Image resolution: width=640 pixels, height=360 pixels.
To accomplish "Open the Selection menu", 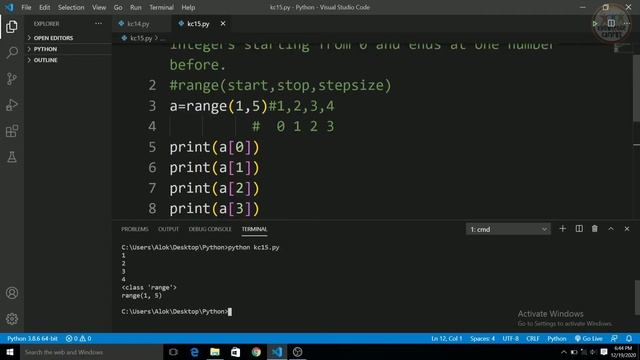I will [71, 7].
